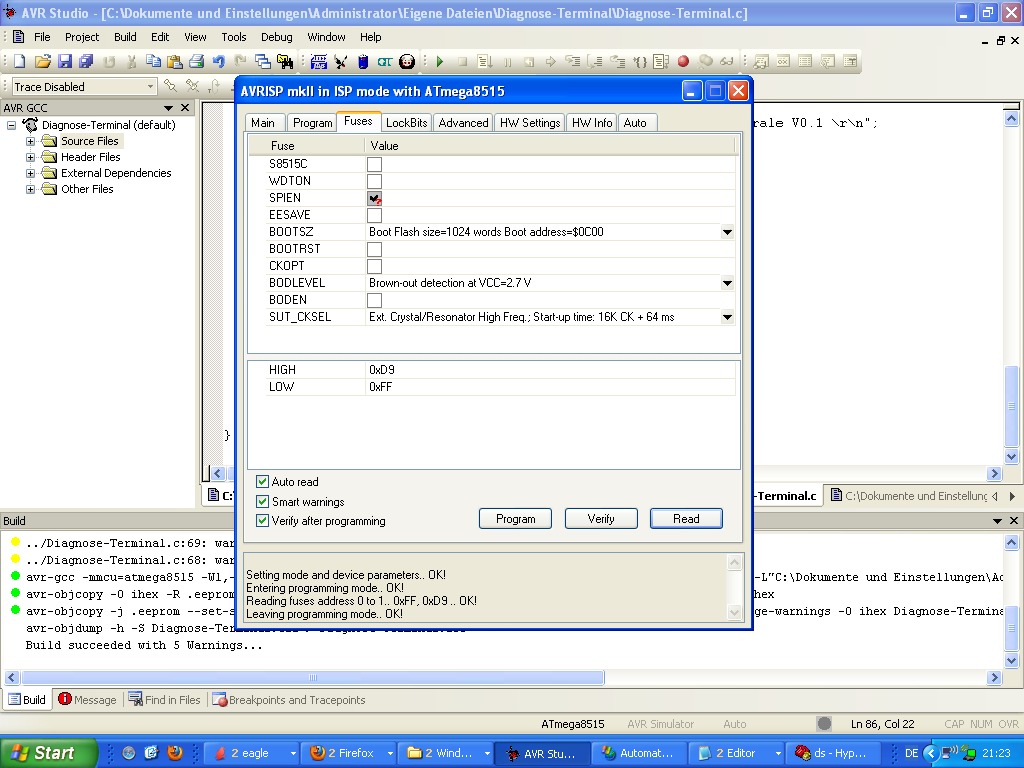Enable the BODEN fuse checkbox

[x=374, y=300]
